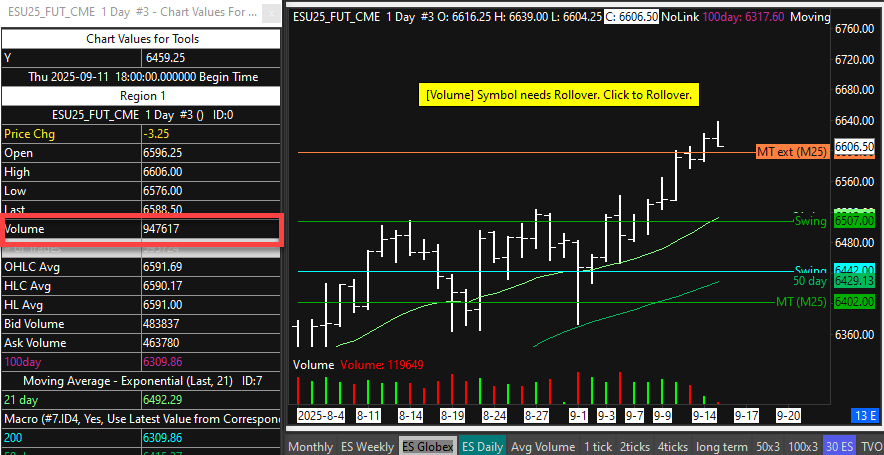This screenshot has width=884, height=455.
Task: Click the 6760.00 price scale label
Action: (x=854, y=29)
